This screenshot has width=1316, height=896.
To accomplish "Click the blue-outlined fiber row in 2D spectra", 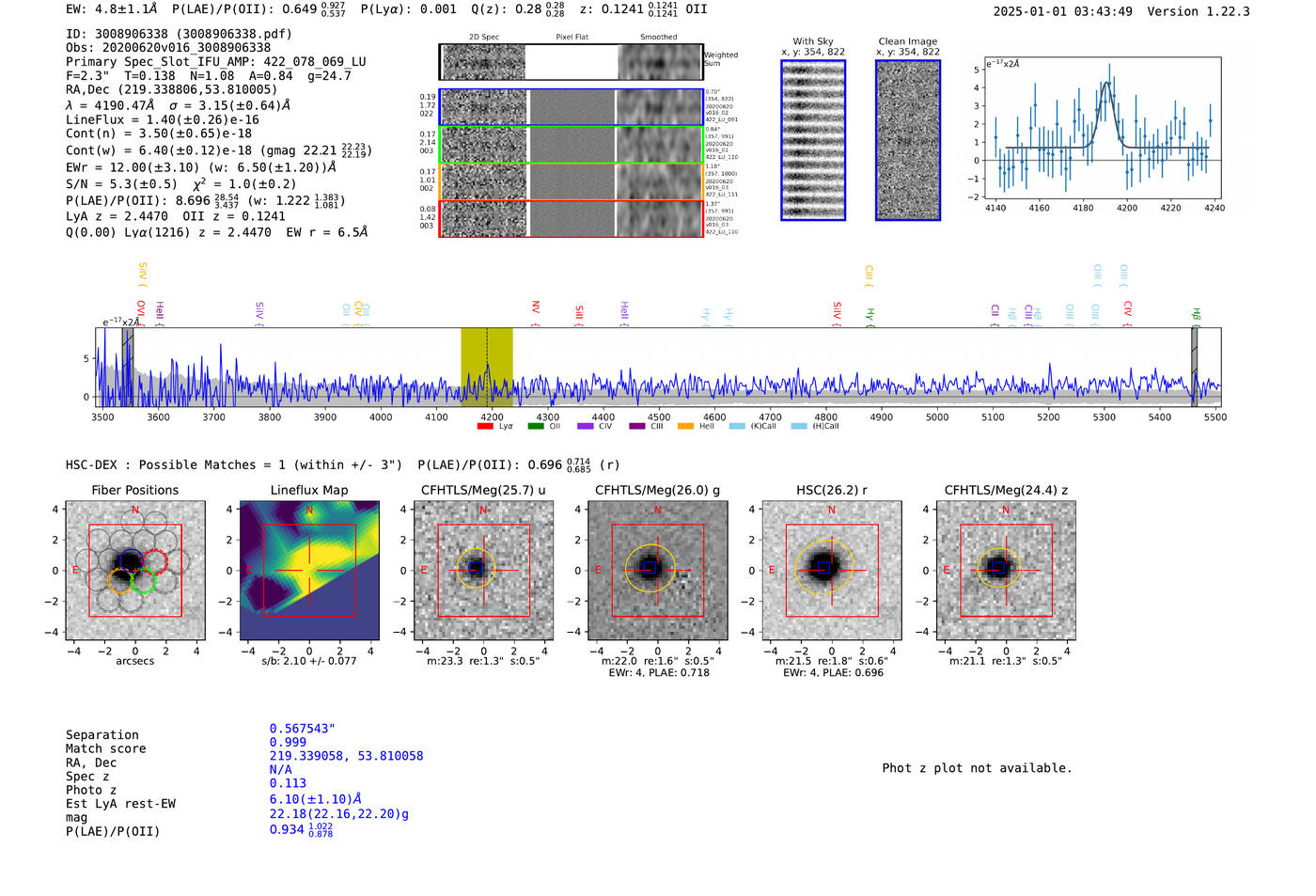I will point(572,107).
